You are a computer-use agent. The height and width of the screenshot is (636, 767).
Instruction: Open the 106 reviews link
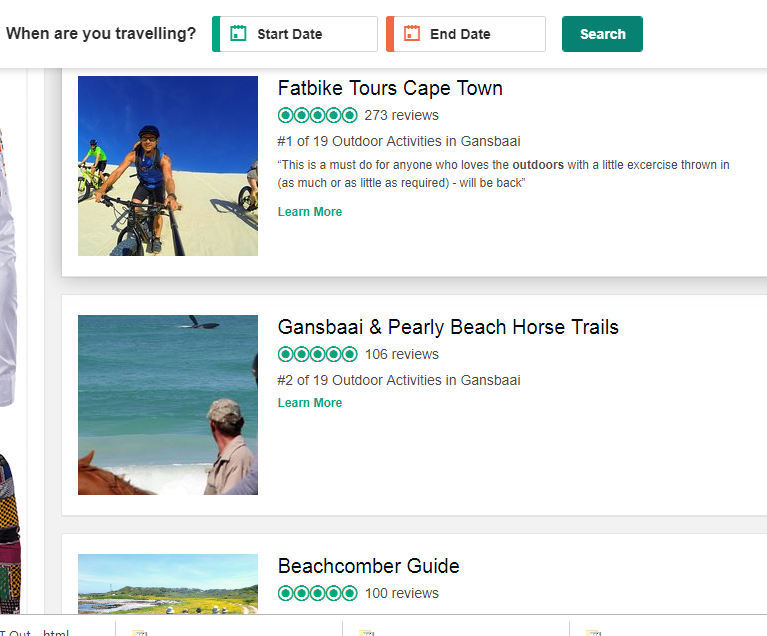(x=401, y=354)
